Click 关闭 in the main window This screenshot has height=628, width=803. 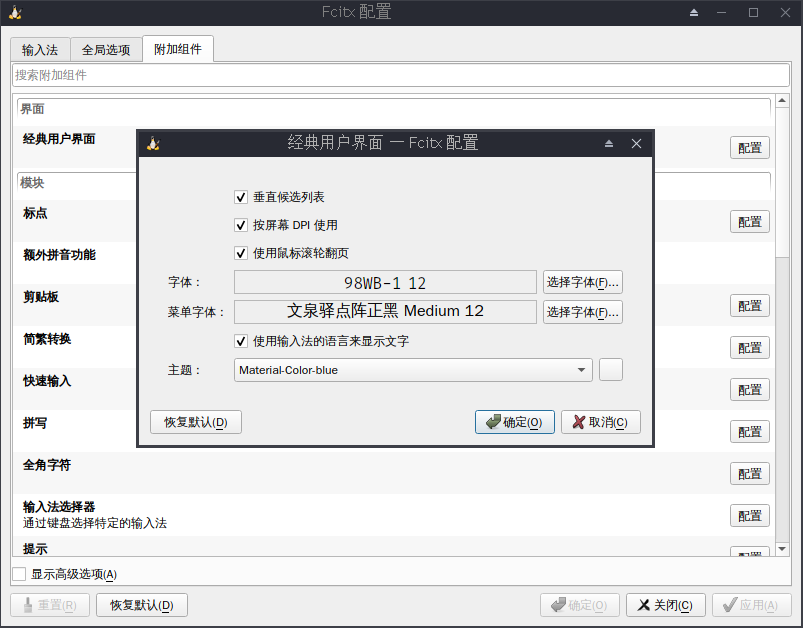(666, 605)
